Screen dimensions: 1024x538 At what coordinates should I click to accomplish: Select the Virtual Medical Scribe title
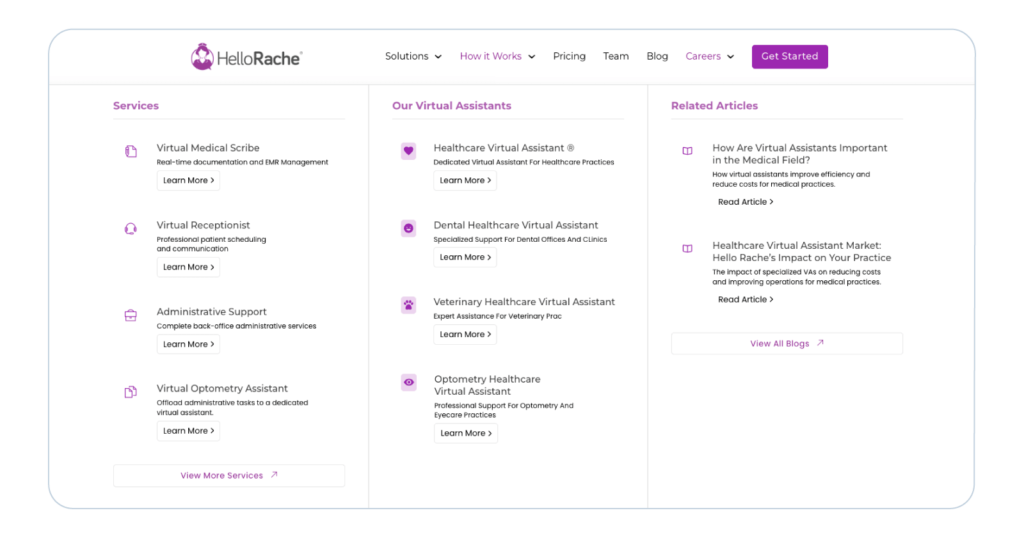click(x=208, y=148)
